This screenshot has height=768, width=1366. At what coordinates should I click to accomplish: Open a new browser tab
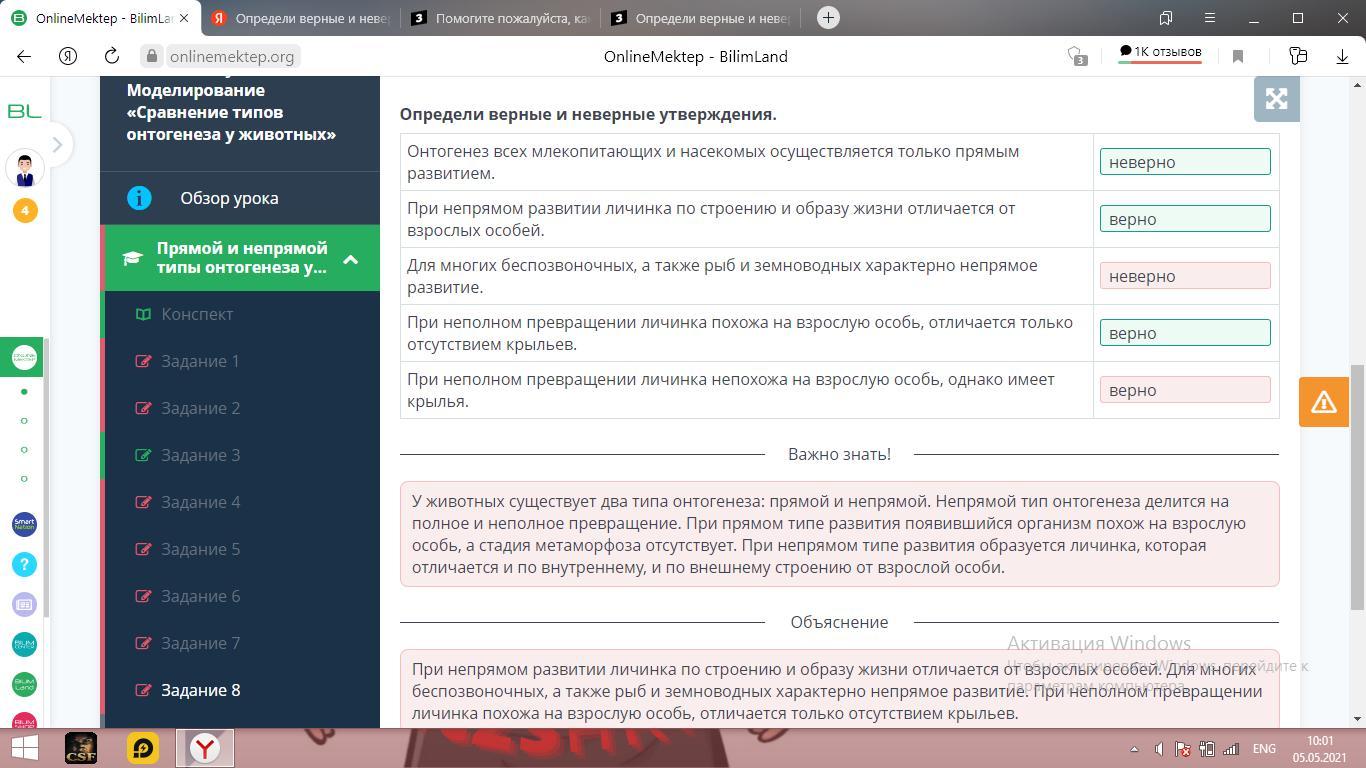click(x=828, y=18)
